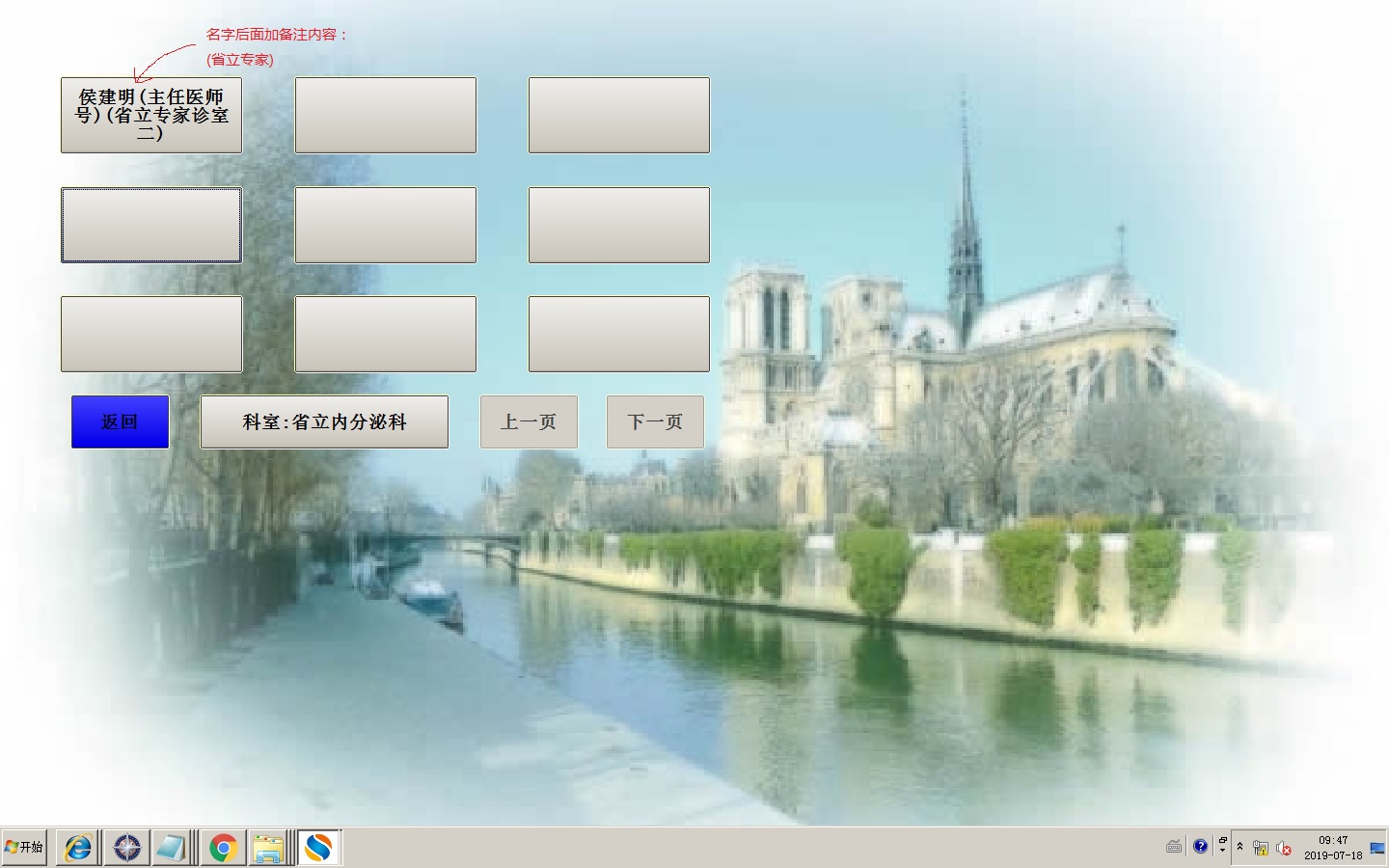Open the 开始 start menu

24,848
